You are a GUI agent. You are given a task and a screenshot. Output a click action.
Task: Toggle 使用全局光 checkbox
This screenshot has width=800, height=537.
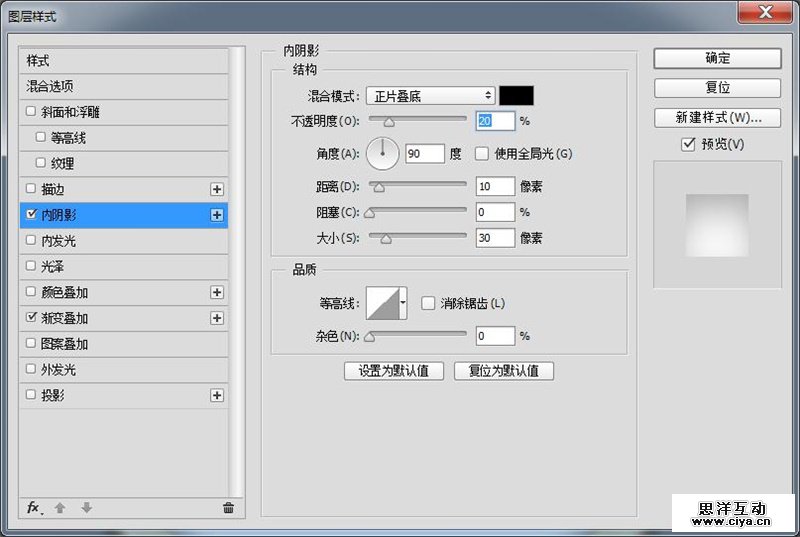[x=482, y=154]
